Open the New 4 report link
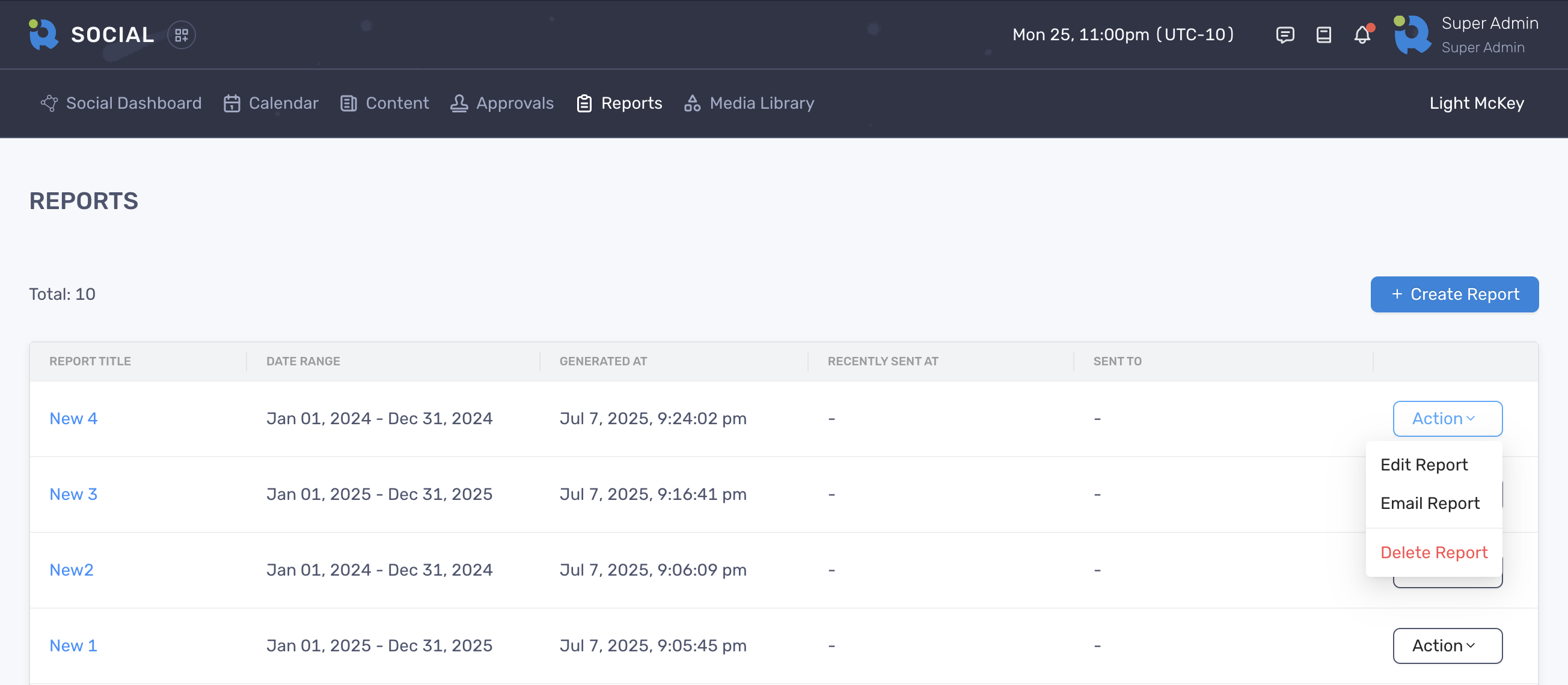 [x=73, y=419]
